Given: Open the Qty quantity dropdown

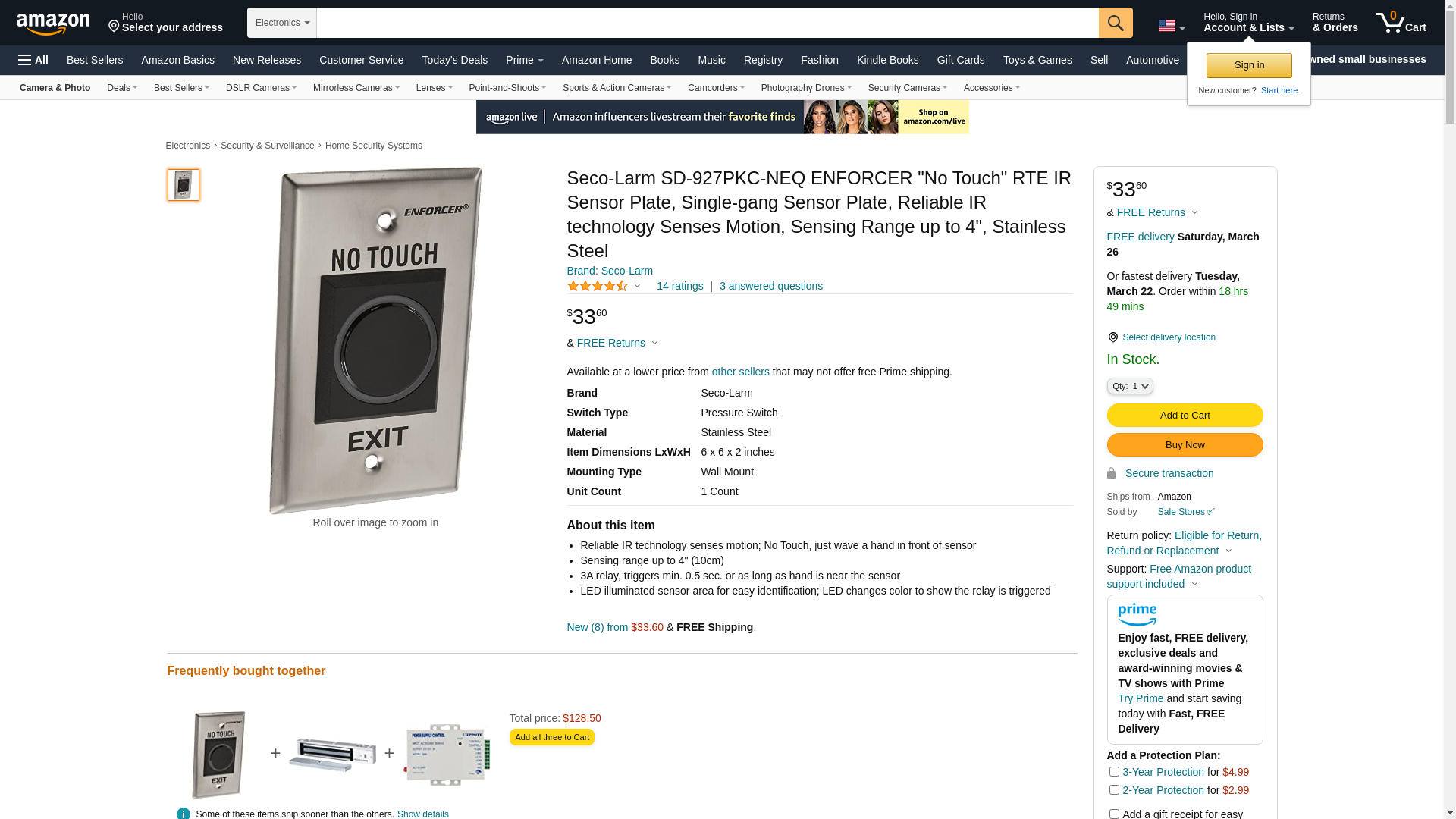Looking at the screenshot, I should [1130, 386].
